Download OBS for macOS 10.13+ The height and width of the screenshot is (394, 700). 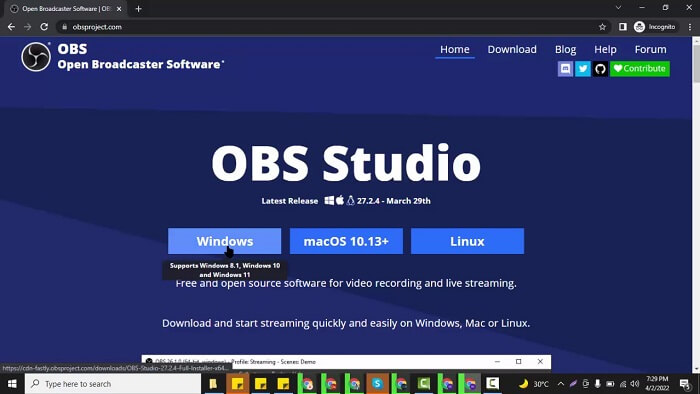tap(346, 241)
